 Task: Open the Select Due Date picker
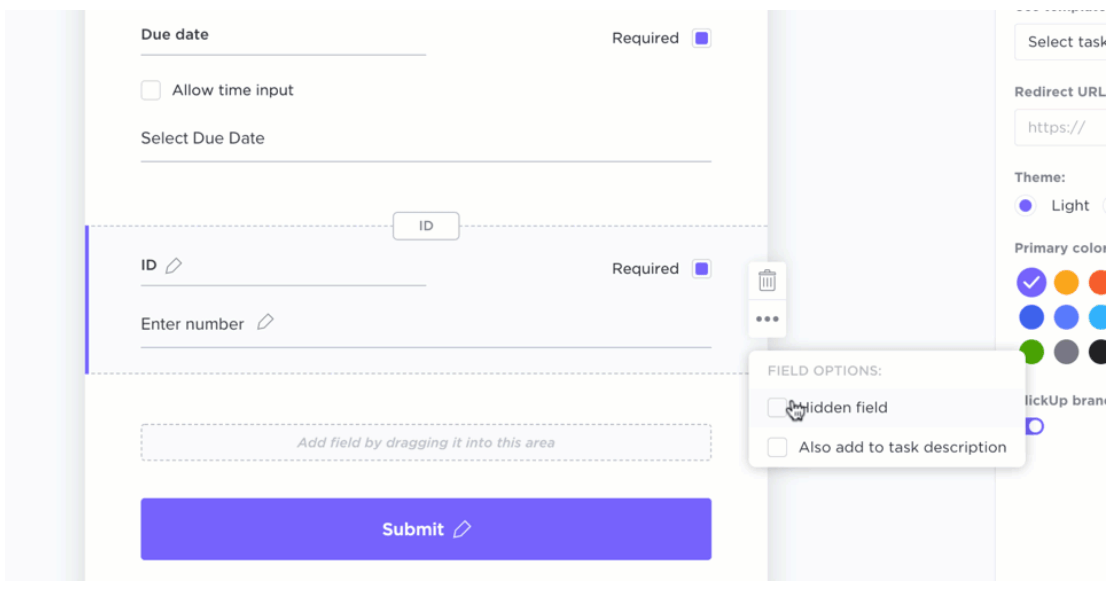(425, 139)
